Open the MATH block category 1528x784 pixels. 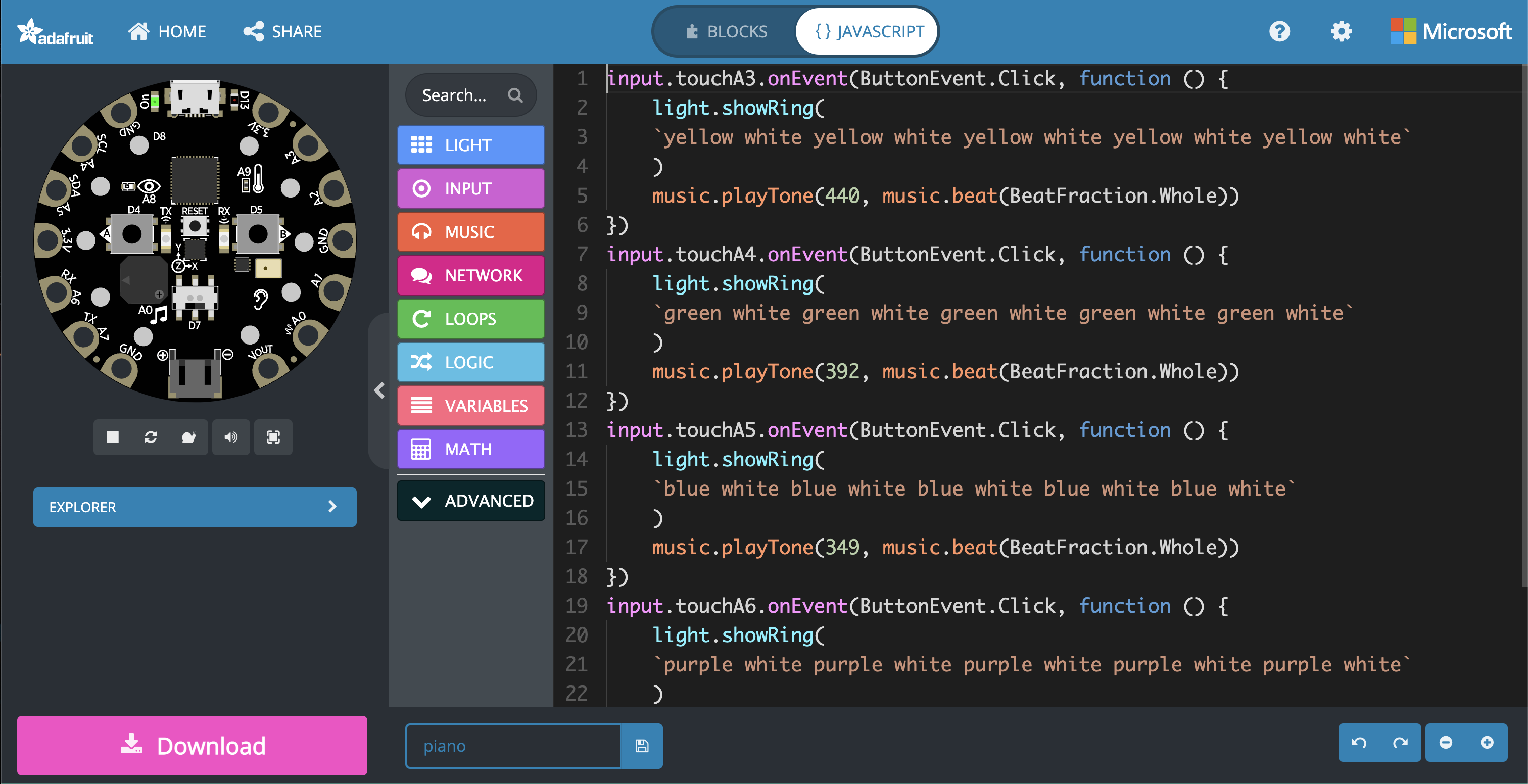(470, 449)
